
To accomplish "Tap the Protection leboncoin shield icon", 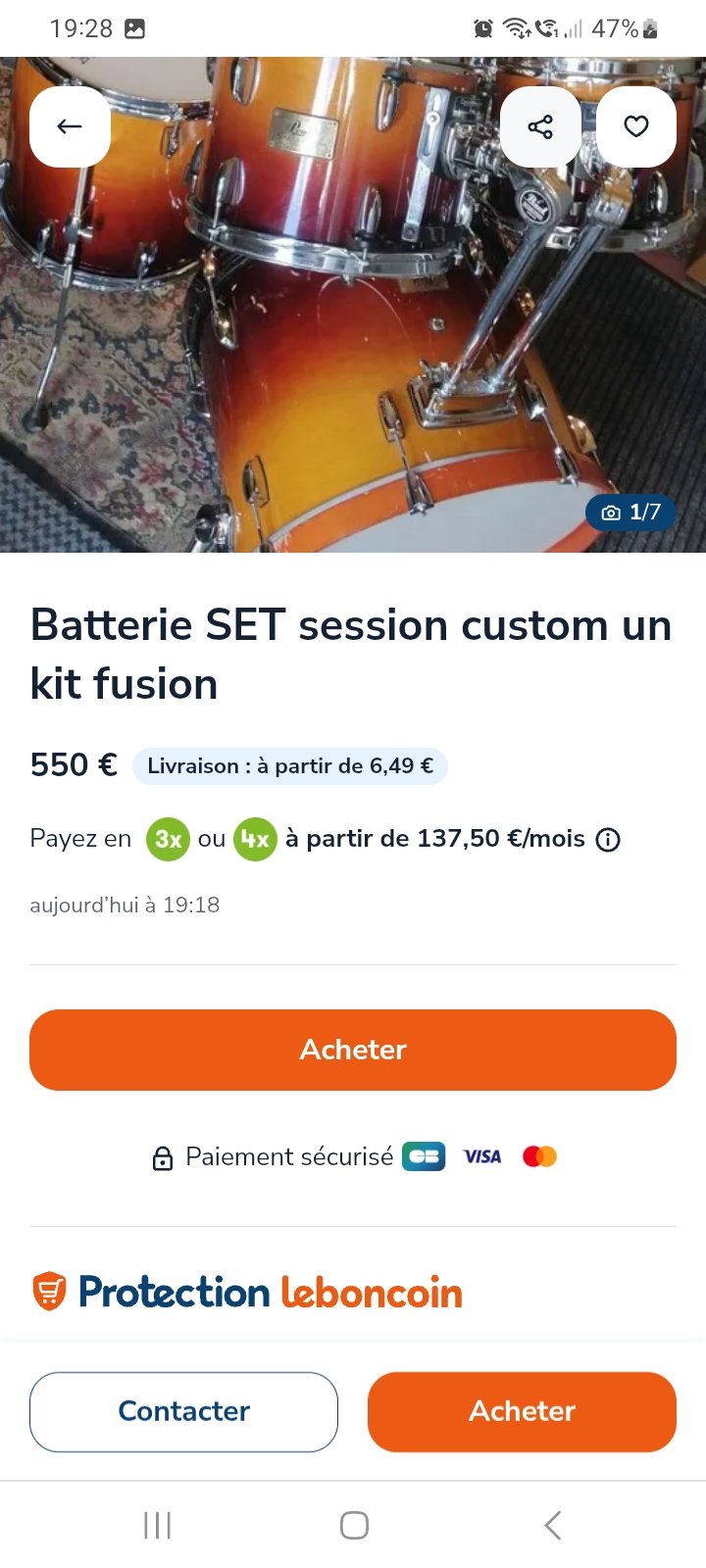I will click(49, 1292).
